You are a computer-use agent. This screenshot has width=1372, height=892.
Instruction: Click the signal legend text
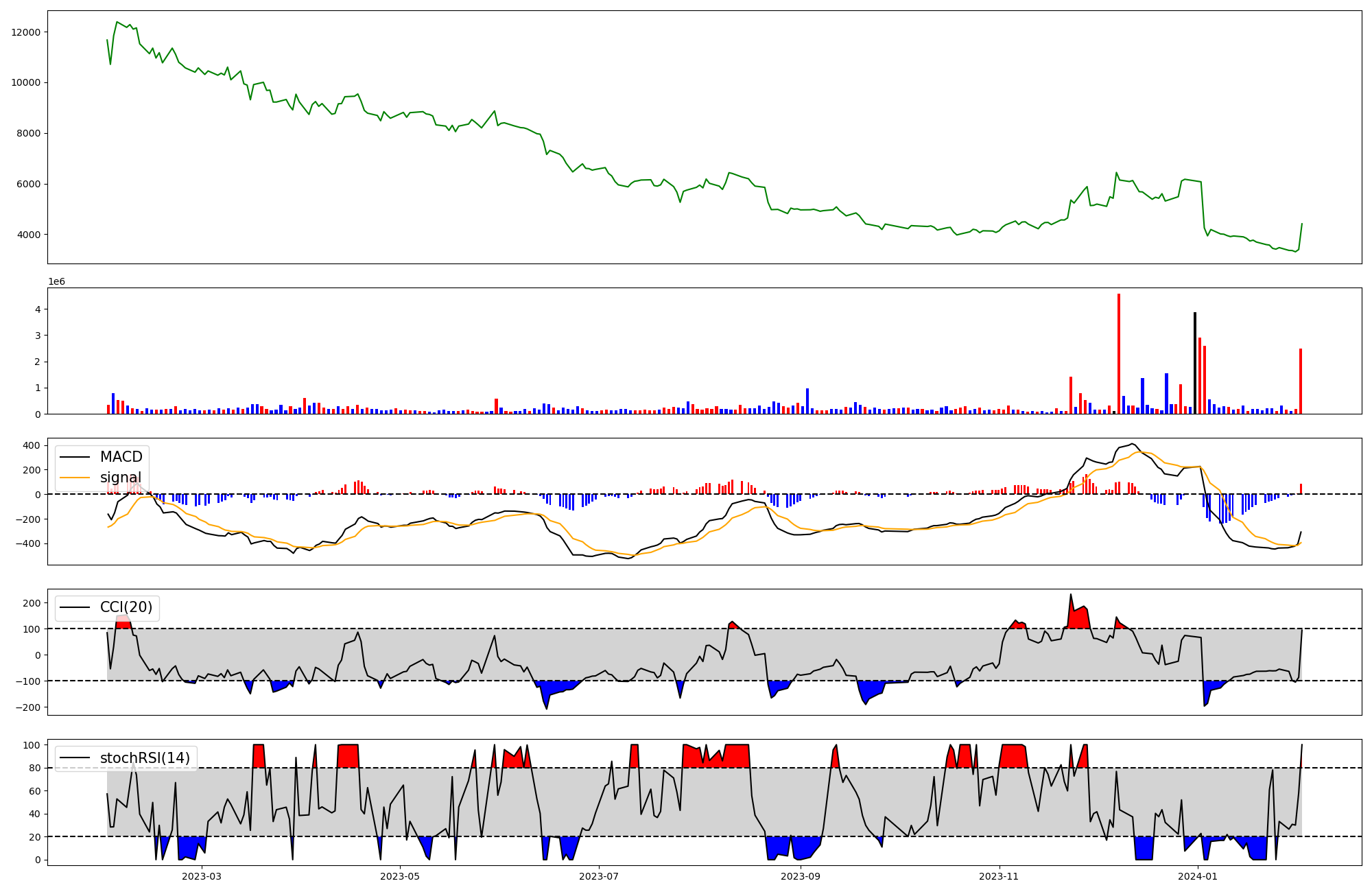[120, 478]
